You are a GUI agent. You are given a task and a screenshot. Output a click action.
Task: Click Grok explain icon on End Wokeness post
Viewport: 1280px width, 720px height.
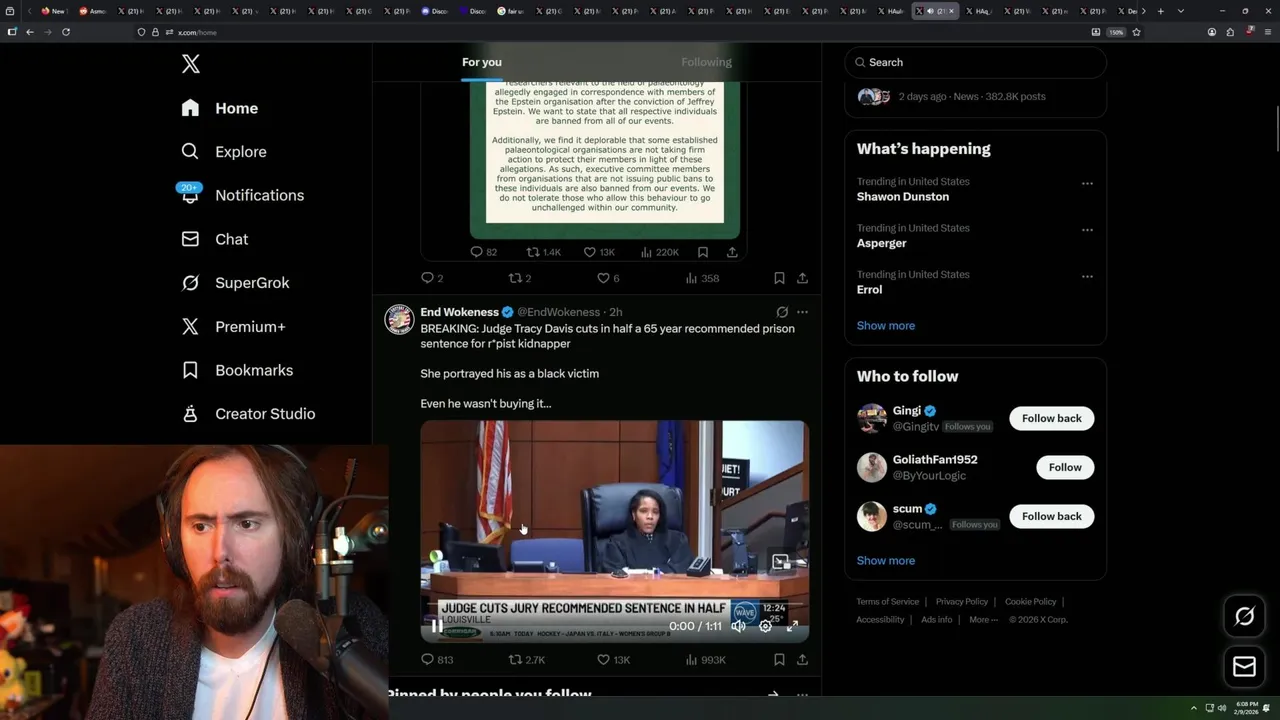[x=782, y=312]
